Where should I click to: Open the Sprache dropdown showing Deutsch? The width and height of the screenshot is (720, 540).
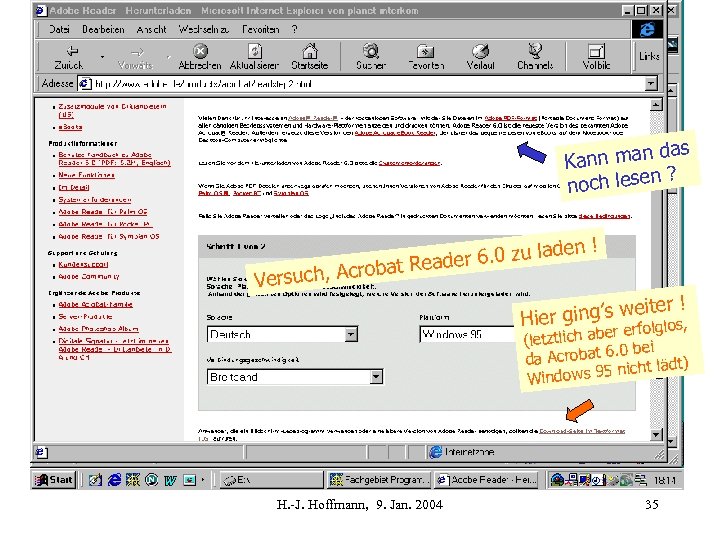coord(282,334)
